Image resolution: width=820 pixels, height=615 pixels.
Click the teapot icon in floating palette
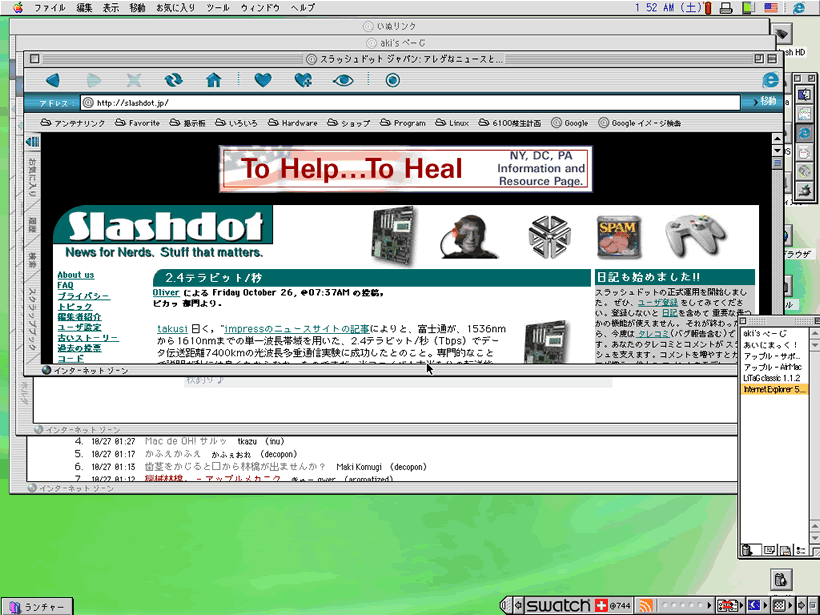pos(804,190)
